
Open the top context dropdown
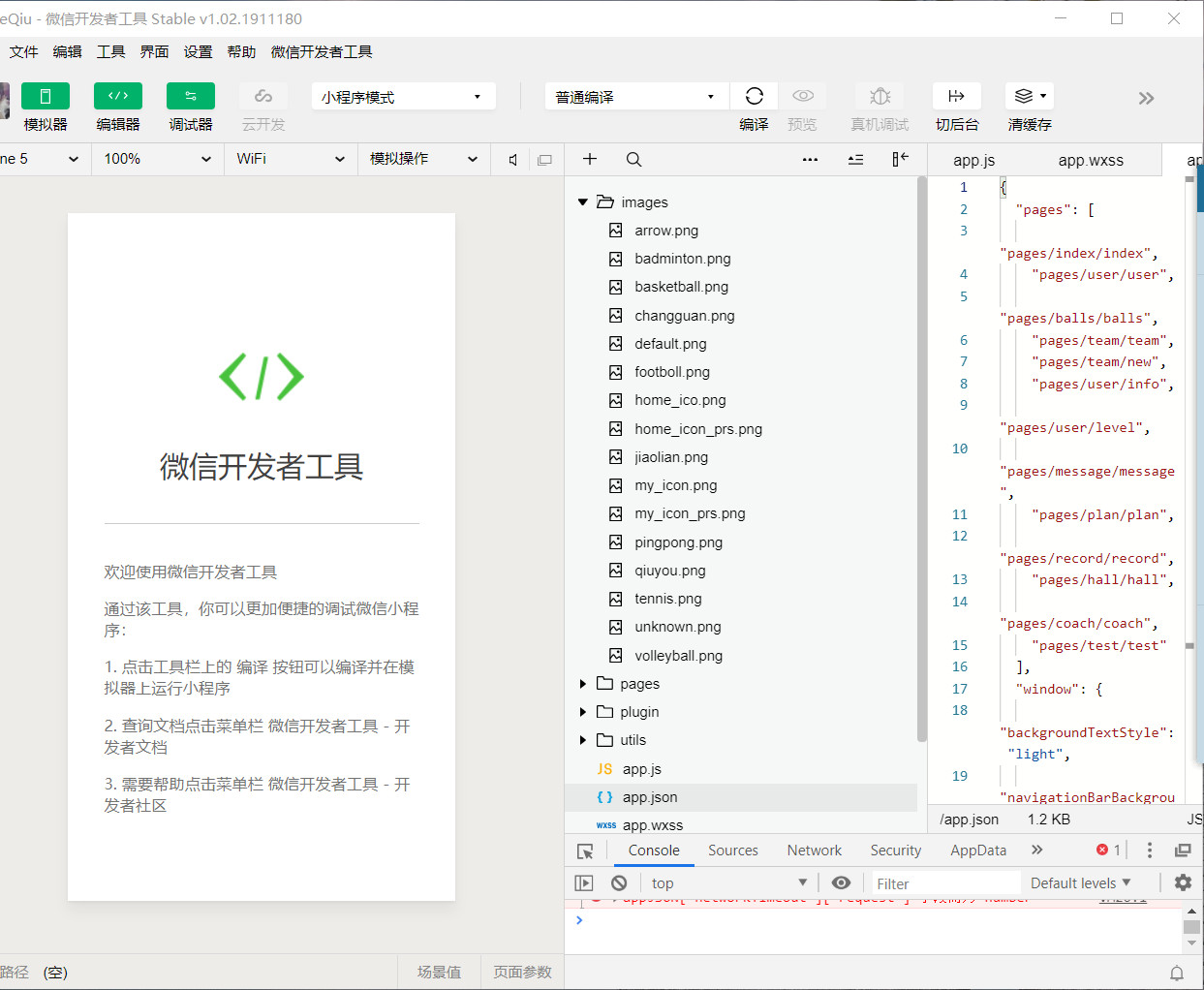(x=728, y=883)
